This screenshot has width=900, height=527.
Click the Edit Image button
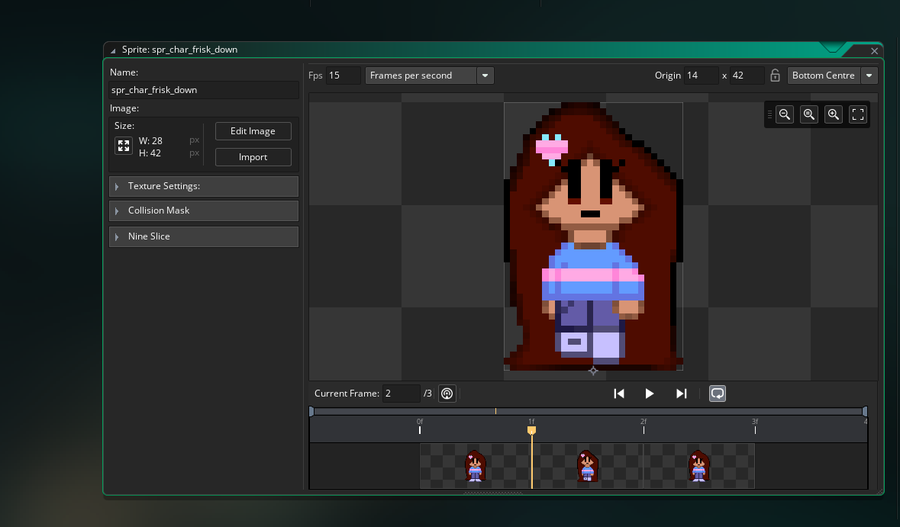pyautogui.click(x=253, y=131)
